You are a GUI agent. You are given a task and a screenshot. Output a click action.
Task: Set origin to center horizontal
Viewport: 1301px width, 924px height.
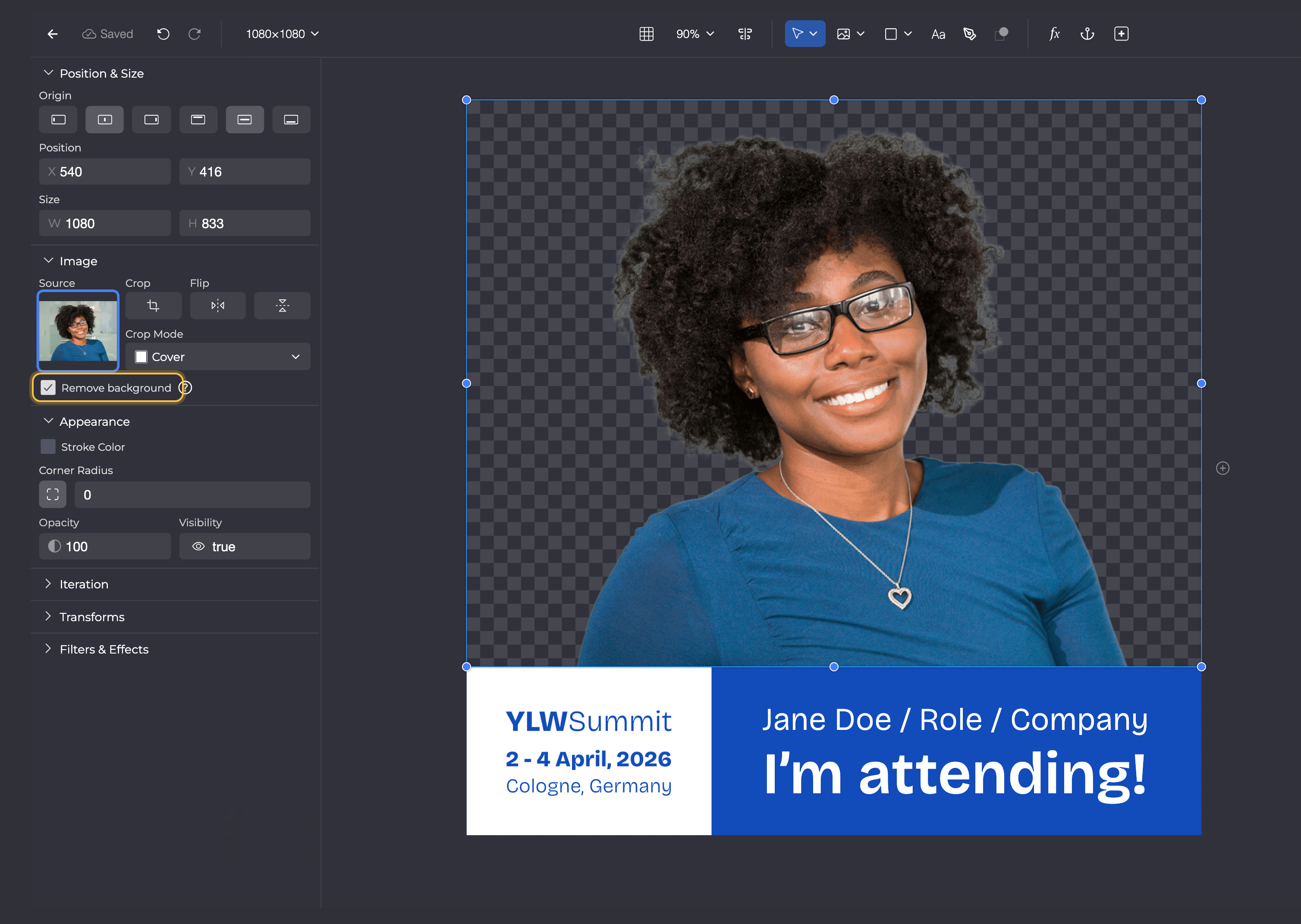coord(105,119)
